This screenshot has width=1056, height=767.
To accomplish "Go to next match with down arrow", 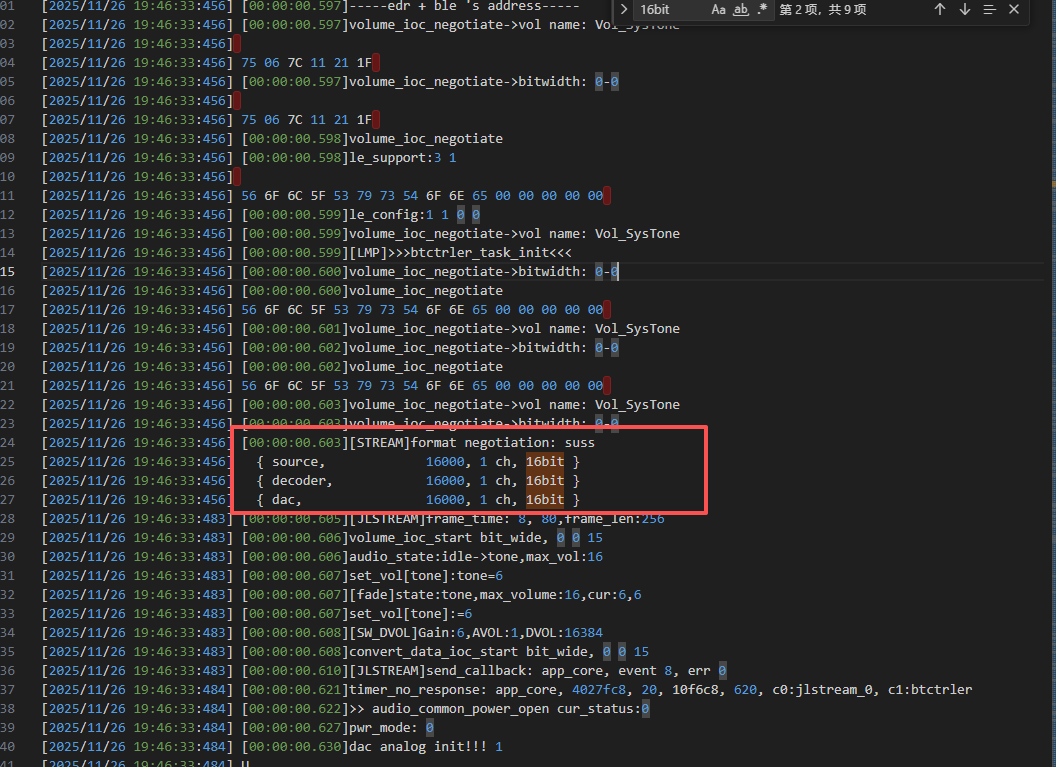I will [x=964, y=9].
